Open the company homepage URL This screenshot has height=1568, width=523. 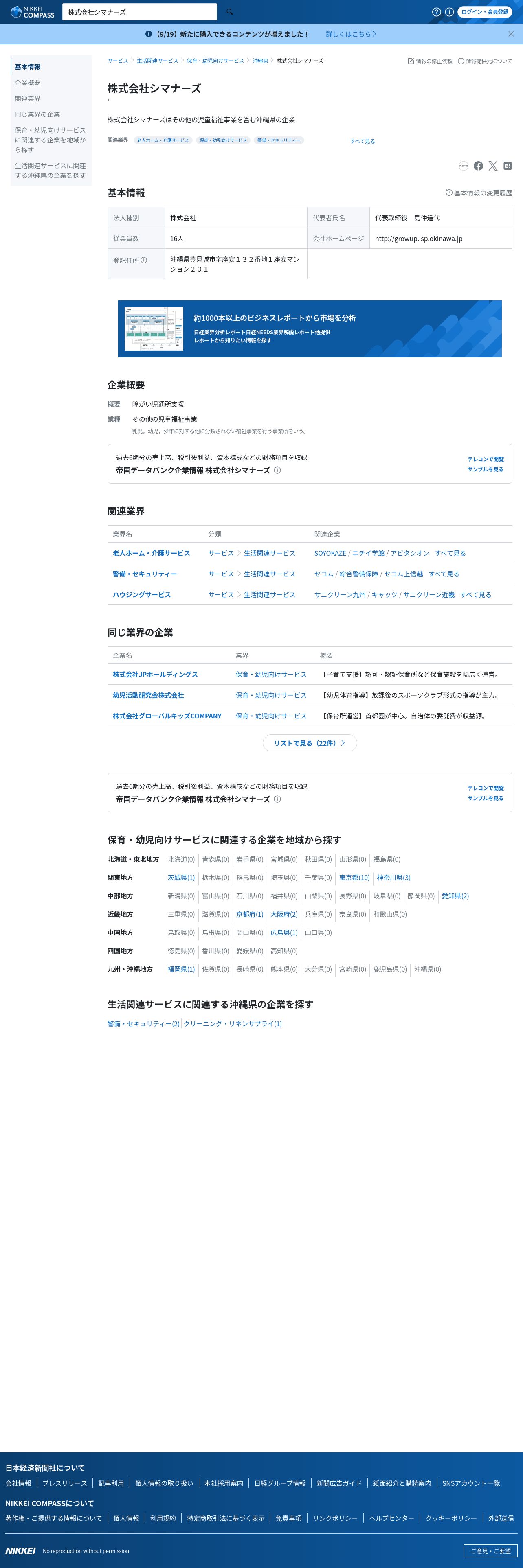pyautogui.click(x=419, y=239)
